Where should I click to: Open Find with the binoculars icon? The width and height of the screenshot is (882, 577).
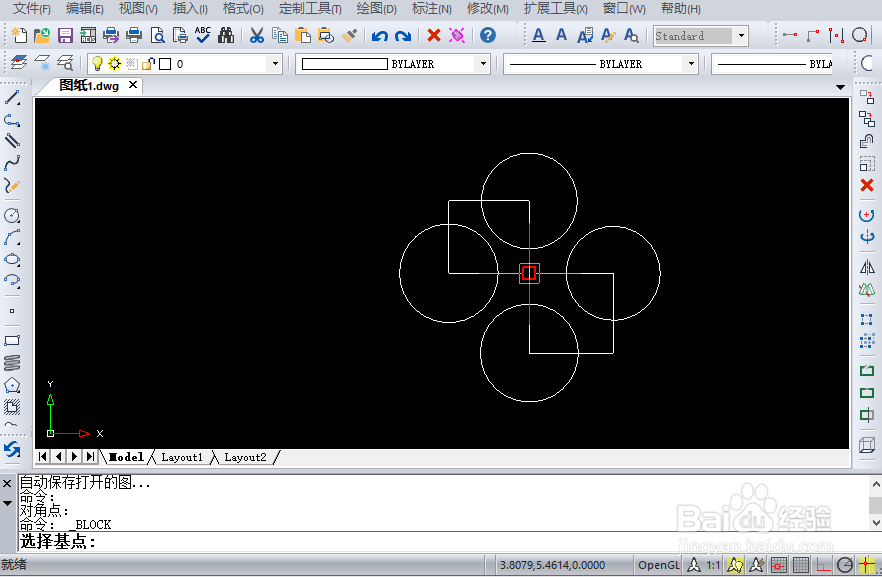(x=226, y=35)
